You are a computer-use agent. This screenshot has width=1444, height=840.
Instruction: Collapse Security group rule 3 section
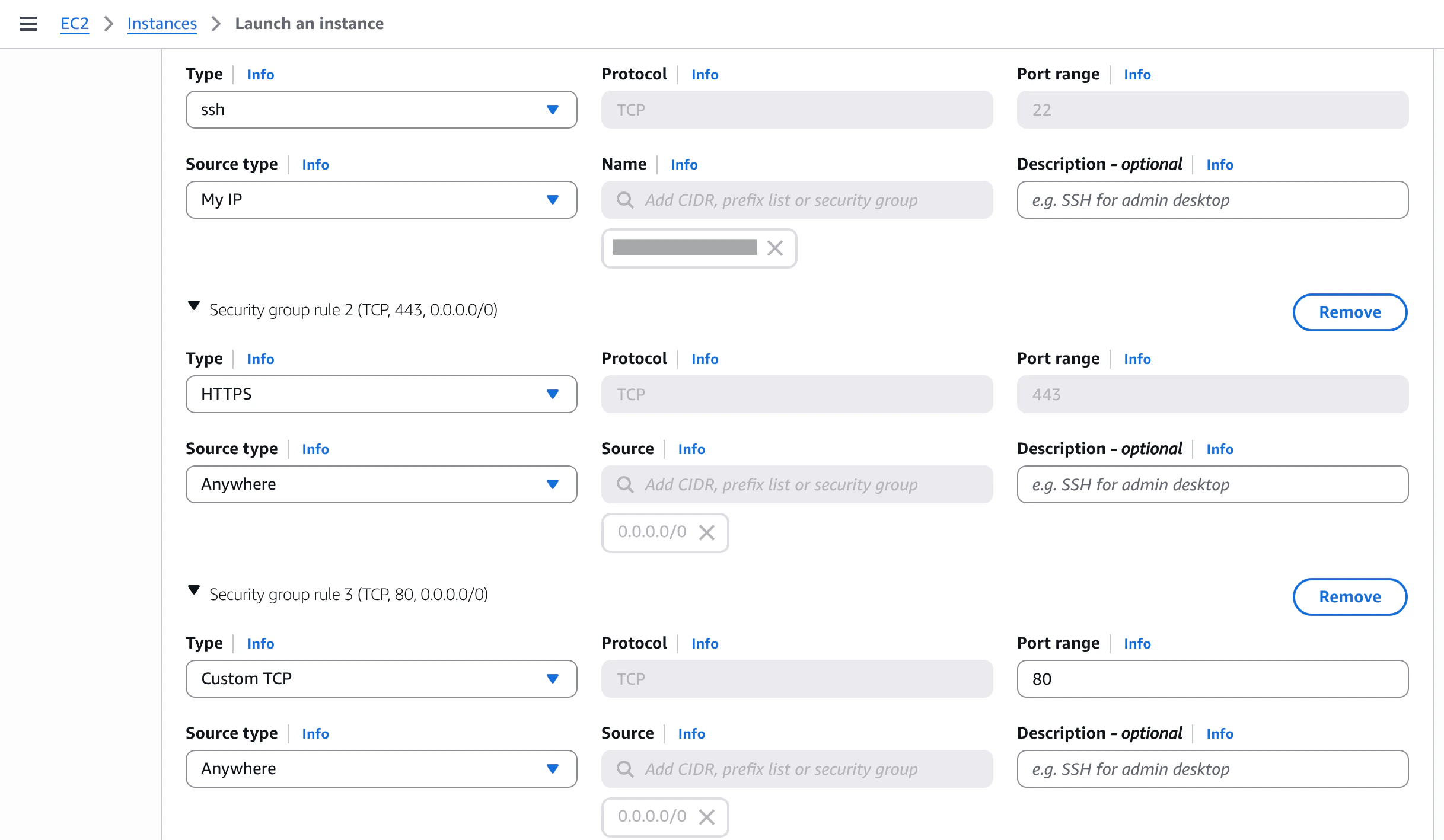coord(193,590)
